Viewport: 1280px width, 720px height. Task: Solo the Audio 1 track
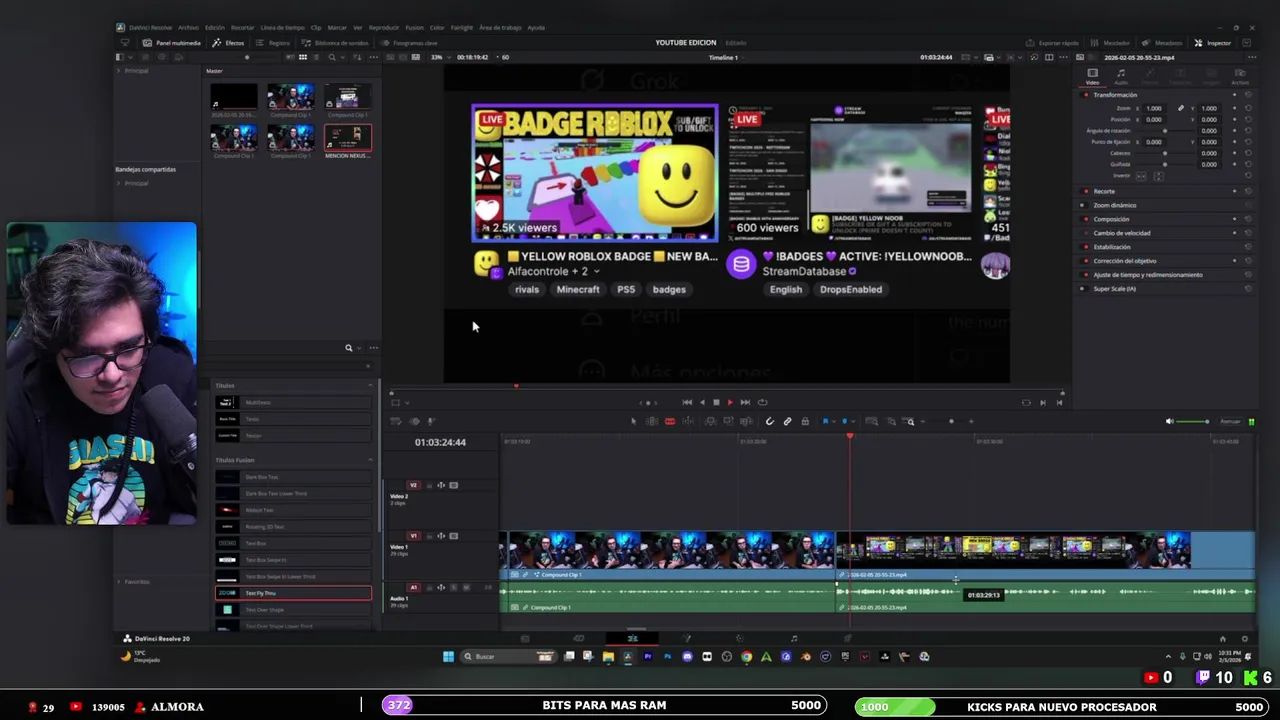pos(454,587)
